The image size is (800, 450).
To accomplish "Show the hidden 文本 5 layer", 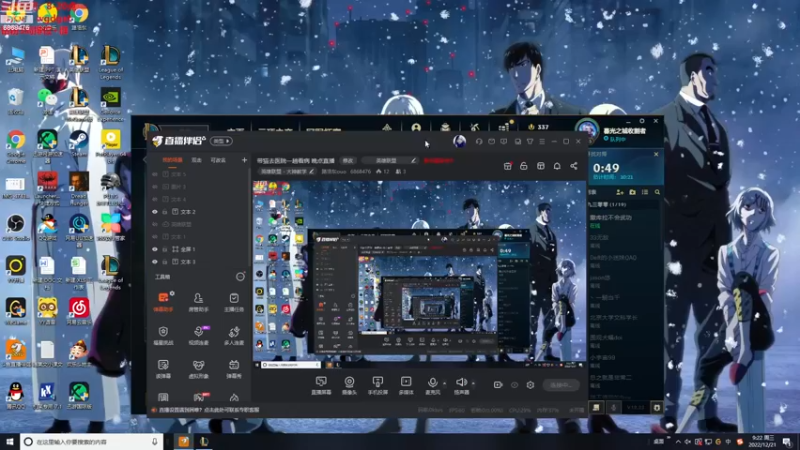I will click(x=155, y=174).
